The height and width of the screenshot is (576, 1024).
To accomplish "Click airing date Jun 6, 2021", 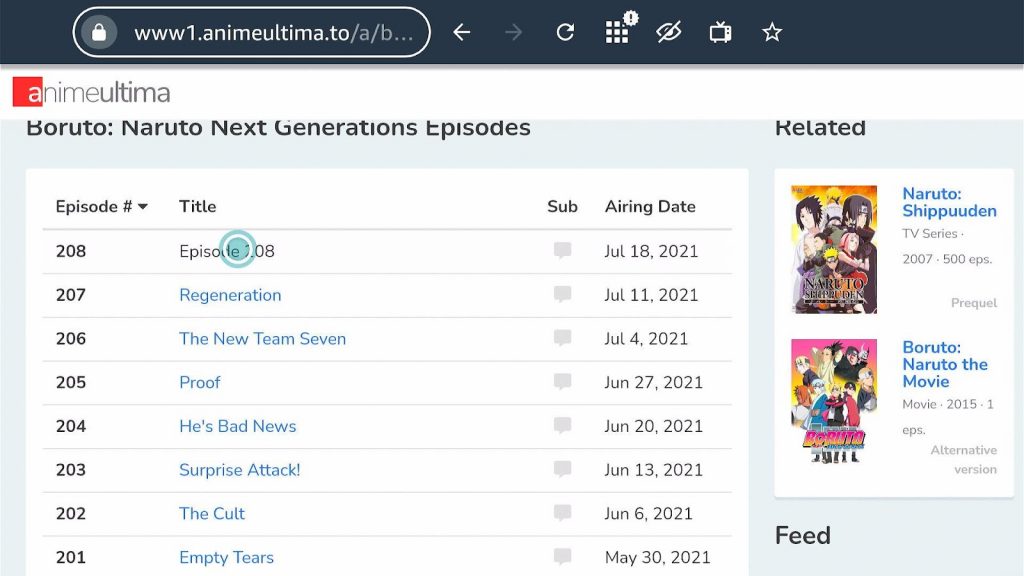I will coord(648,514).
